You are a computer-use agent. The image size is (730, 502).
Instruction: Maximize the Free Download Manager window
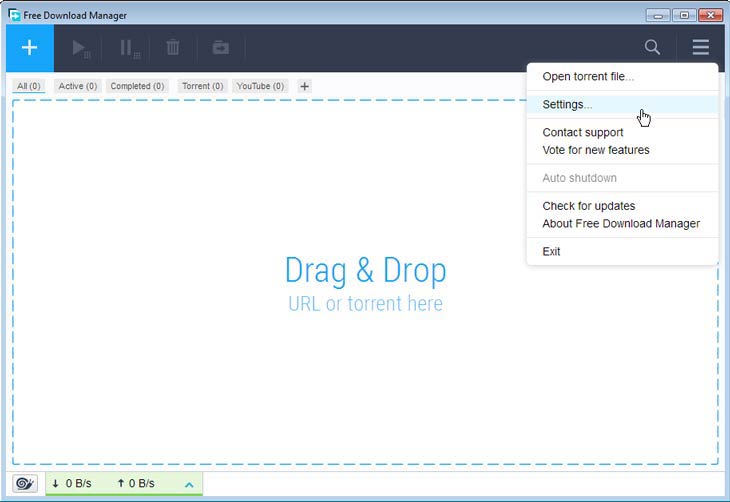coord(684,15)
